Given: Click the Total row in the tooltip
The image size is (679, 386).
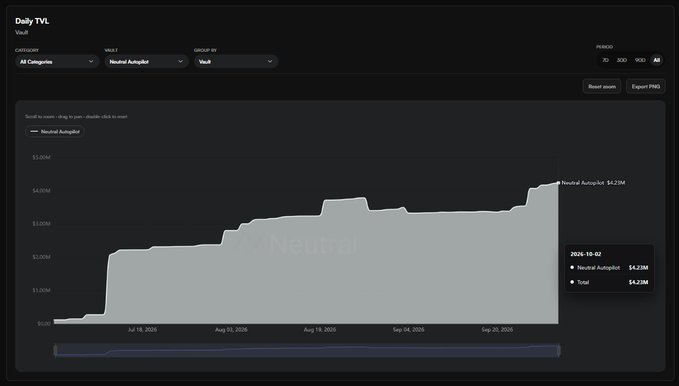Looking at the screenshot, I should click(609, 282).
